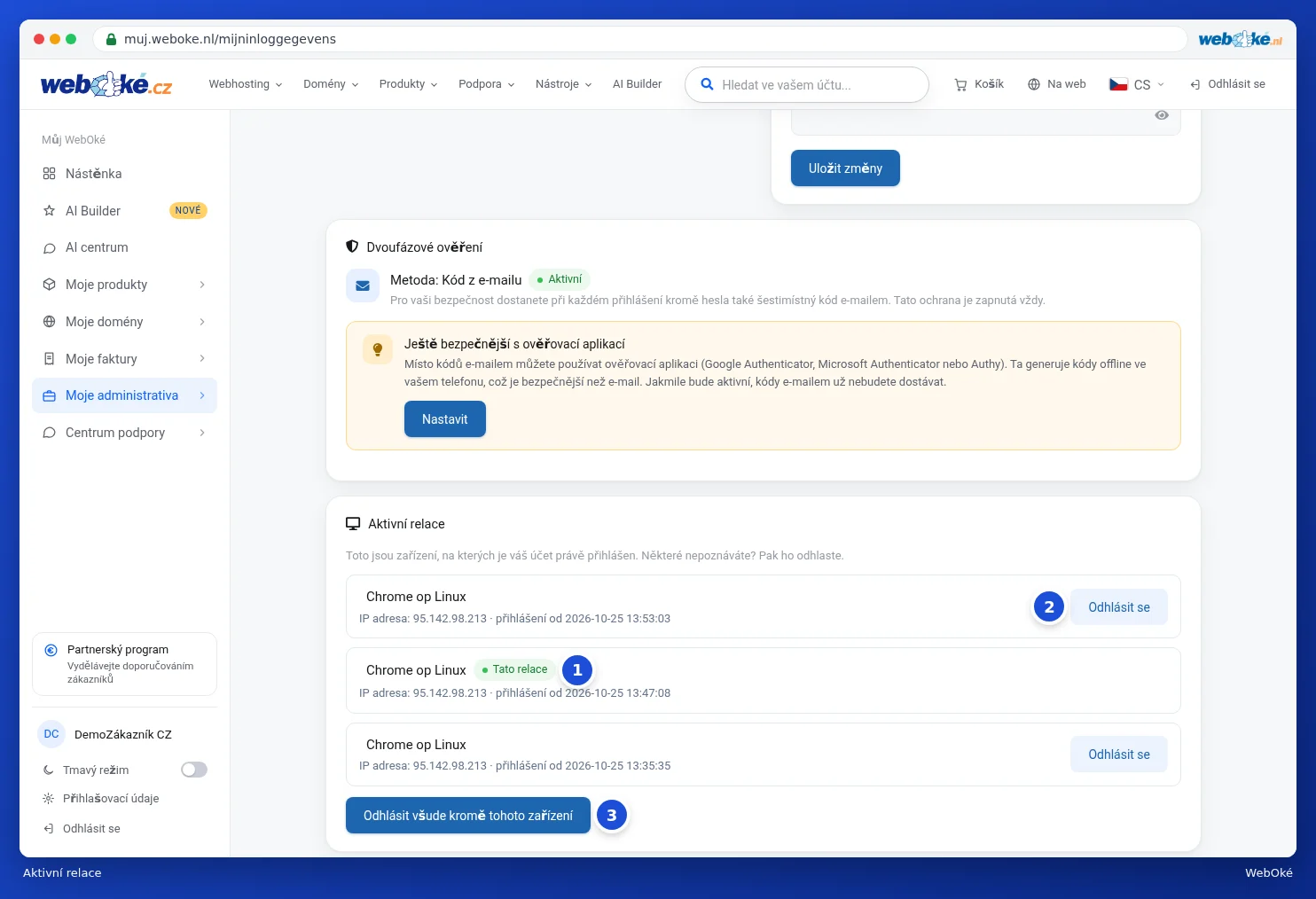
Task: Click the Nástěnka dashboard grid icon
Action: [49, 174]
